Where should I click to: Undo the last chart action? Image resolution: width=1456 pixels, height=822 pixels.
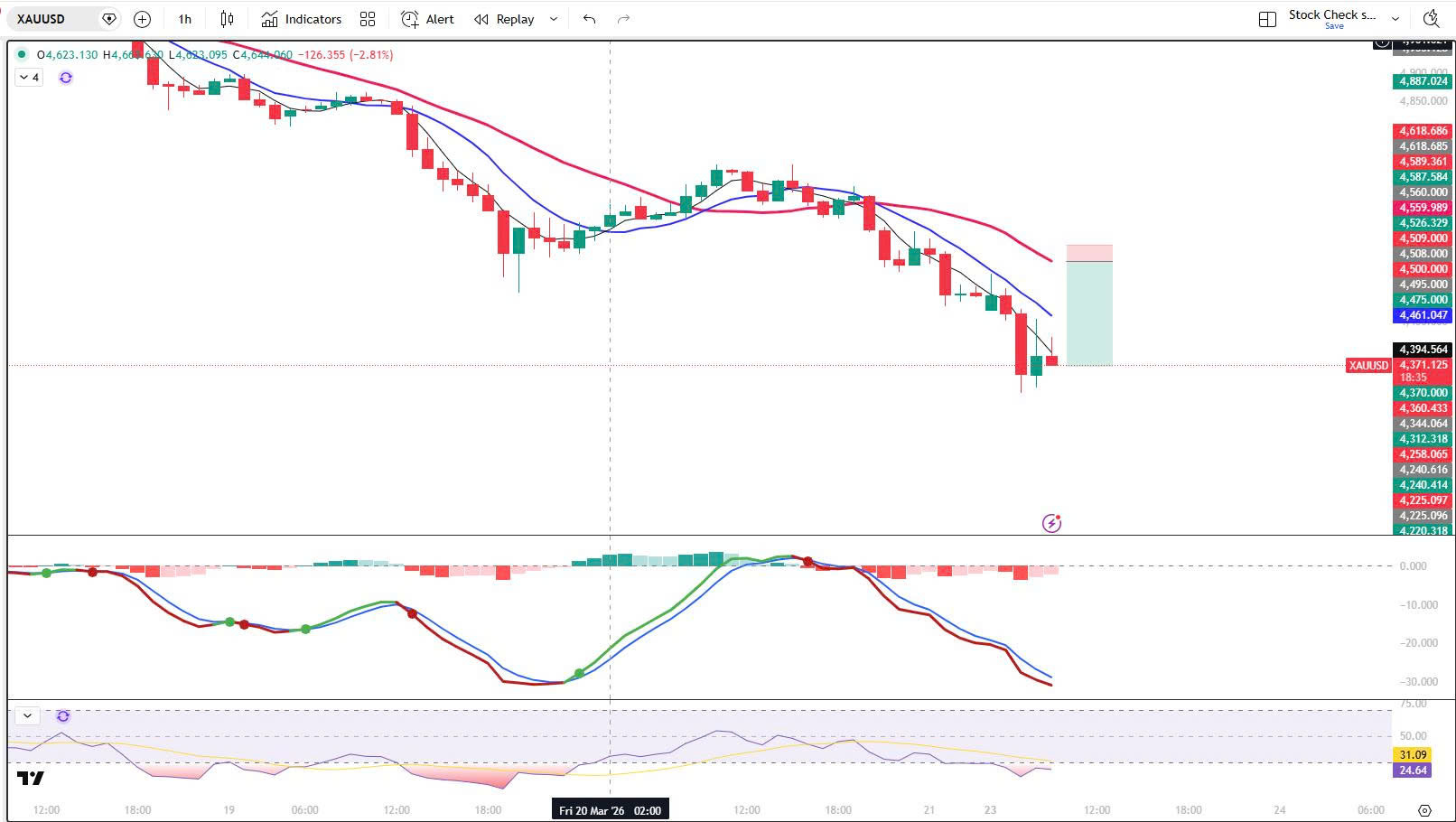(590, 19)
